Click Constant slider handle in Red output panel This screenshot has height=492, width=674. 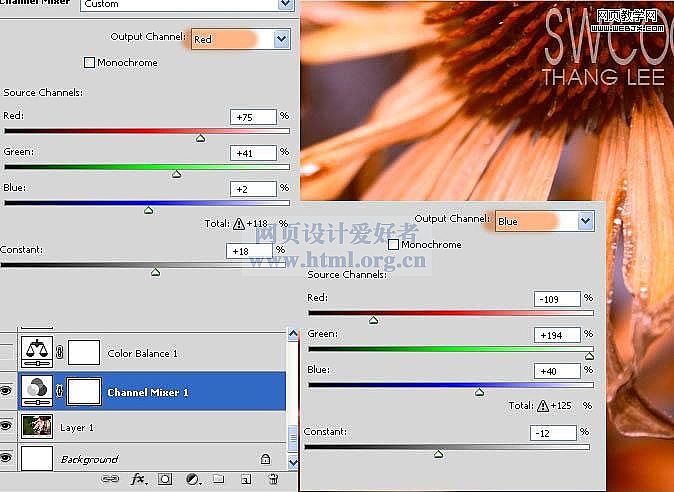point(156,272)
